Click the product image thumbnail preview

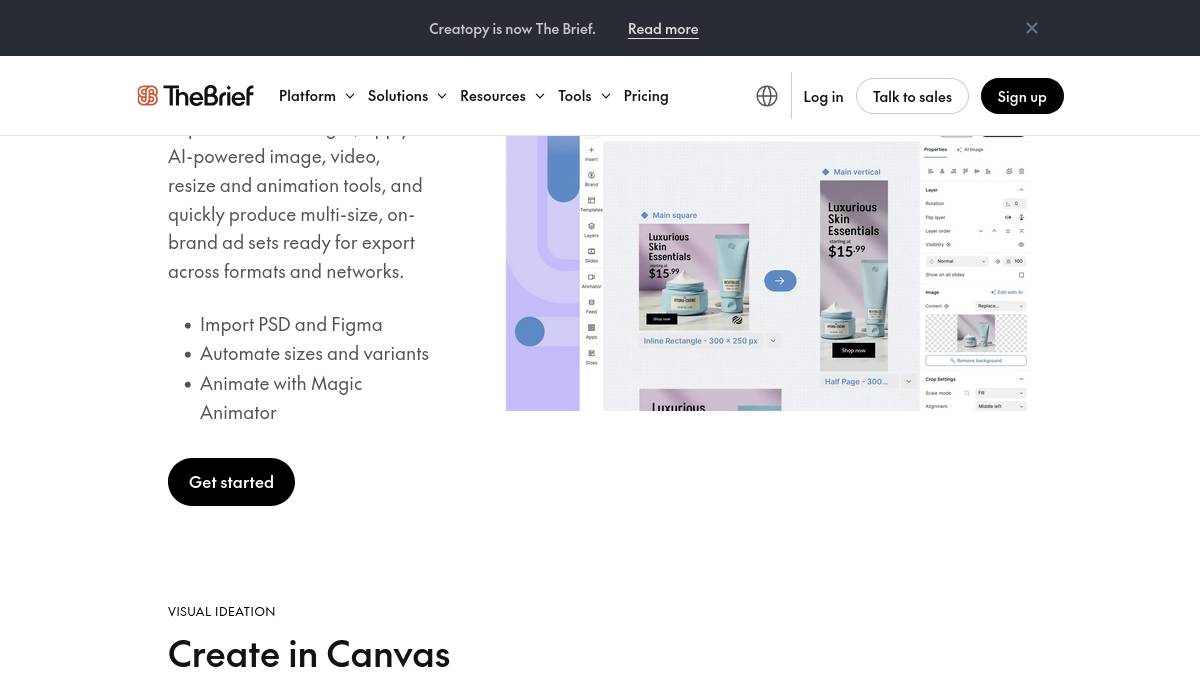pos(976,332)
